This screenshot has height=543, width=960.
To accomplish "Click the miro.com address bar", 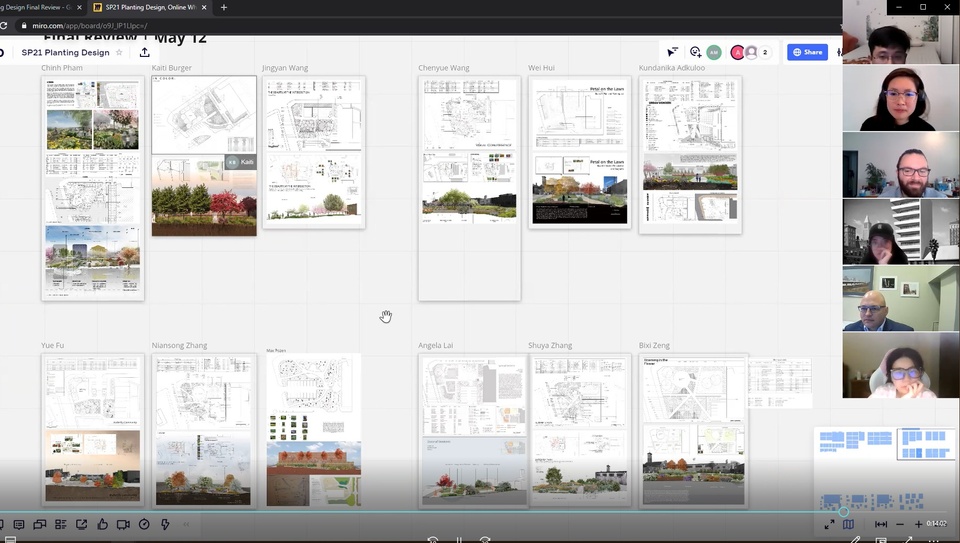I will 429,26.
